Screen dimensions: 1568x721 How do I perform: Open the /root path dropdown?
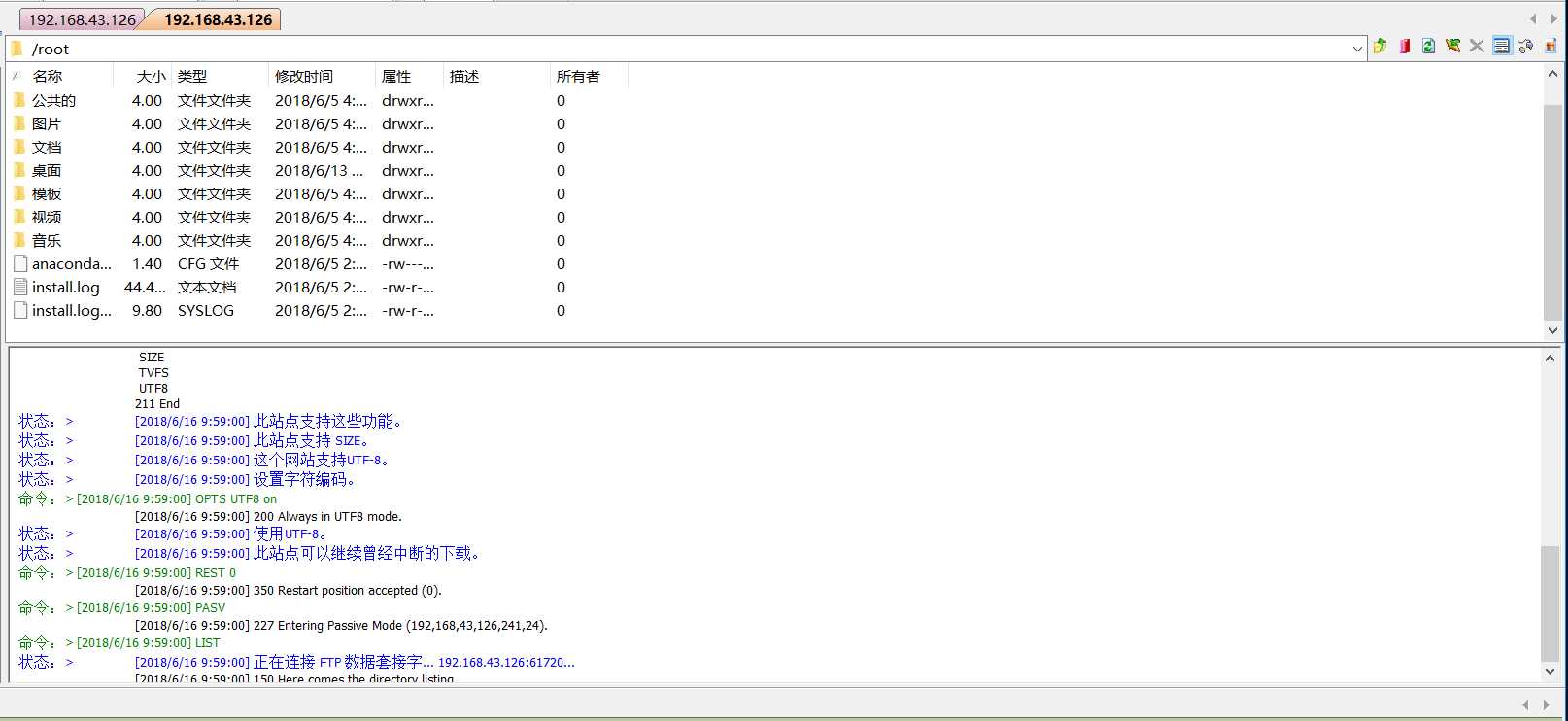tap(1357, 49)
